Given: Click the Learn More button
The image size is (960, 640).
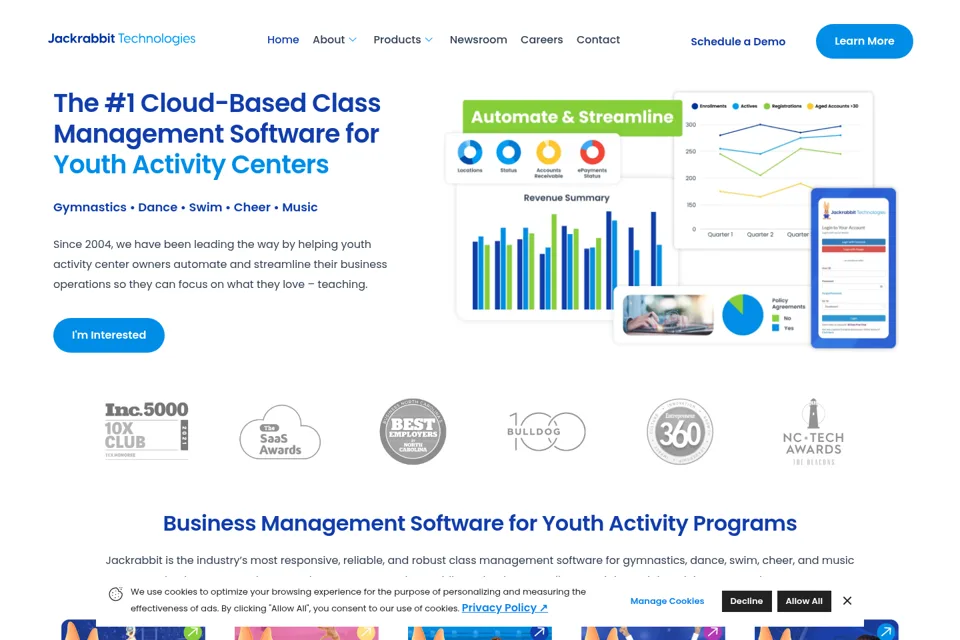Looking at the screenshot, I should (x=864, y=42).
